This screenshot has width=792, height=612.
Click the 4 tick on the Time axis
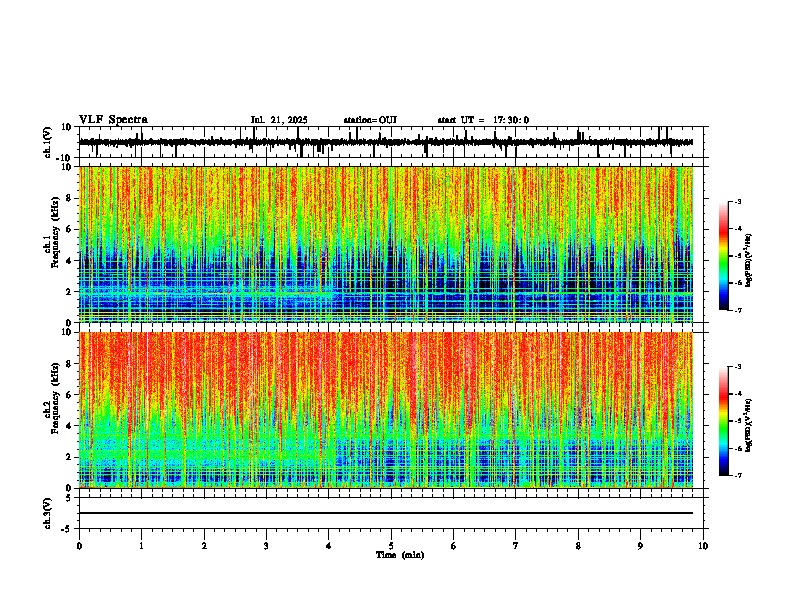[x=329, y=546]
